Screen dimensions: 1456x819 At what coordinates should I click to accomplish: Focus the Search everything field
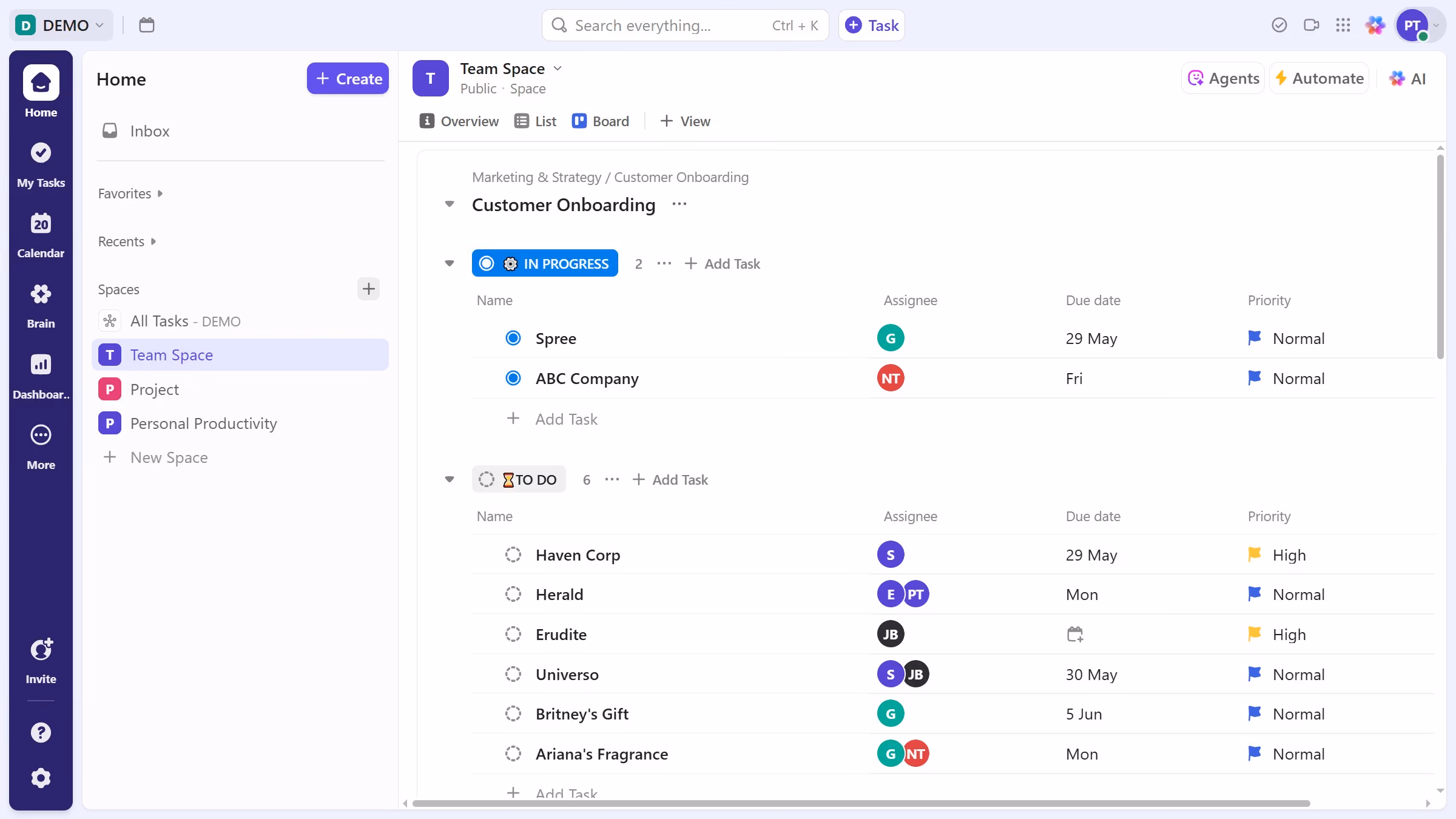tap(685, 25)
